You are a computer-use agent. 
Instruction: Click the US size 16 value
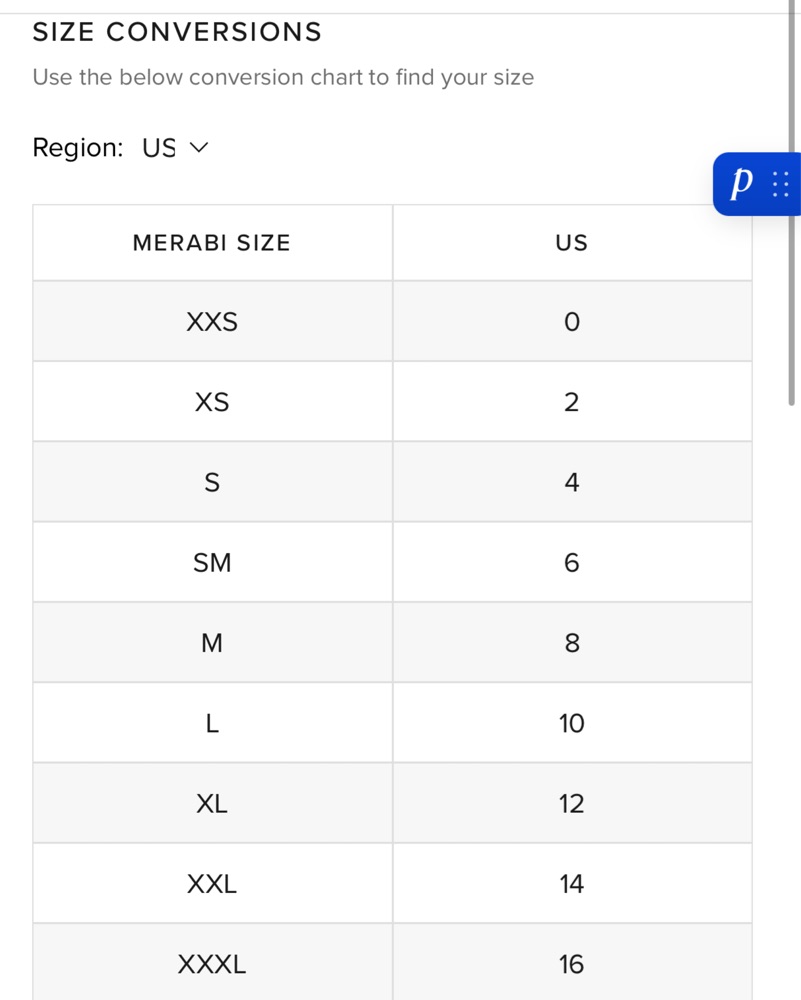[572, 962]
